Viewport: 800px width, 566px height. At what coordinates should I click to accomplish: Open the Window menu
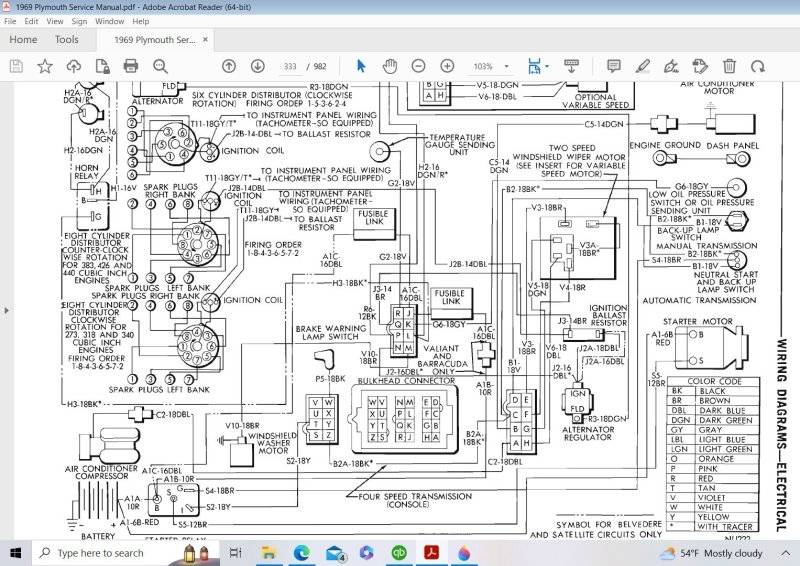coord(110,21)
